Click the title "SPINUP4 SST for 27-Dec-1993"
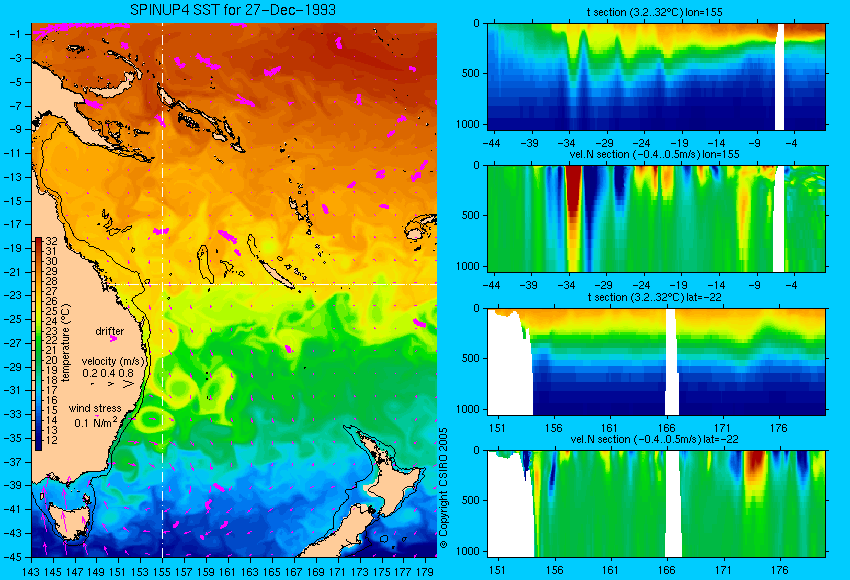850x580 pixels. [x=233, y=10]
